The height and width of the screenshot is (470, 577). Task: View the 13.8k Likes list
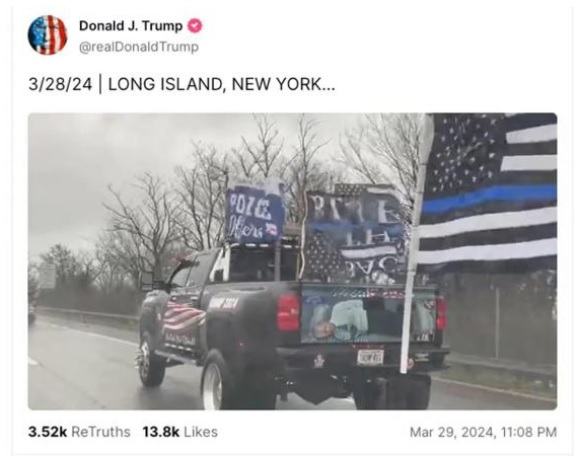pos(180,432)
